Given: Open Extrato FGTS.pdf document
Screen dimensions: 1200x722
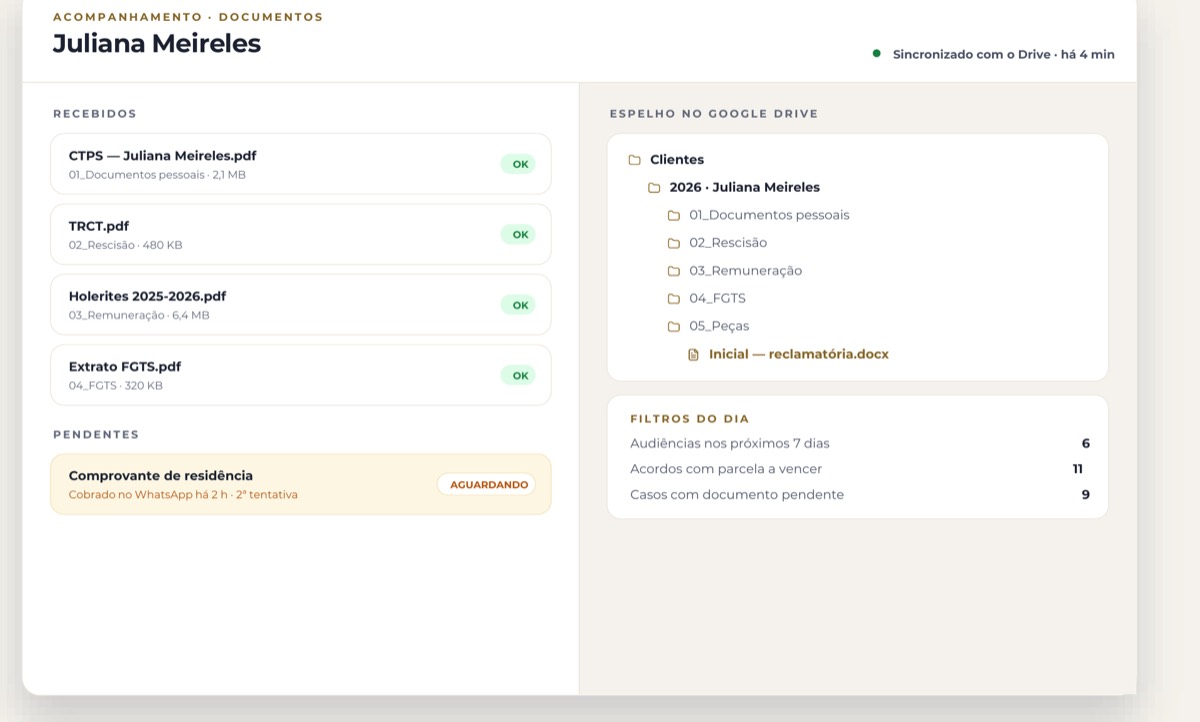Looking at the screenshot, I should (300, 375).
